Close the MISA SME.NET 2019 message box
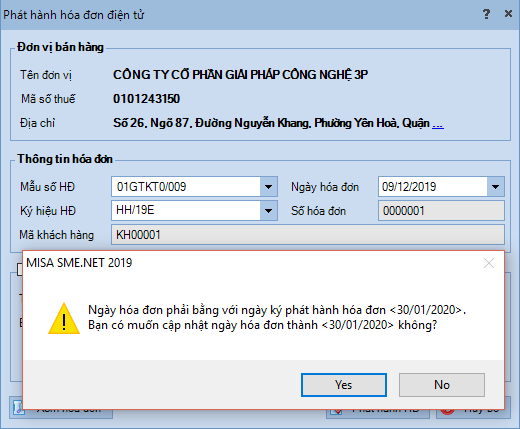Screen dimensions: 520x429 [x=489, y=263]
